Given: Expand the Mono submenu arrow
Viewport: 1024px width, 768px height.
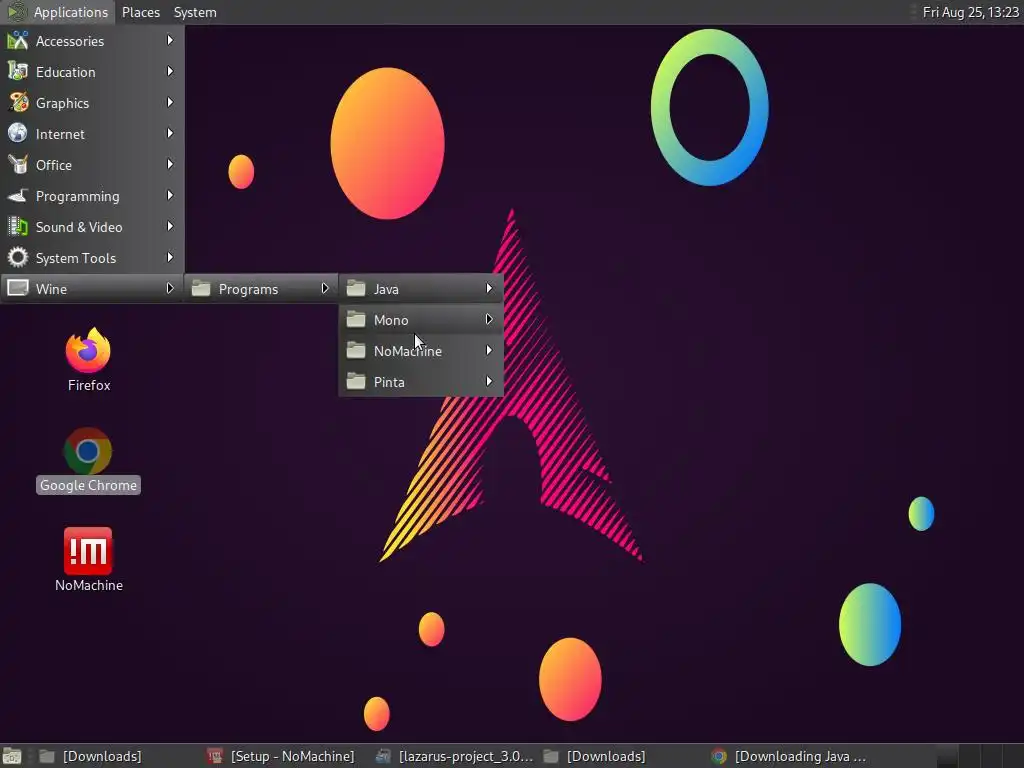Looking at the screenshot, I should point(488,319).
